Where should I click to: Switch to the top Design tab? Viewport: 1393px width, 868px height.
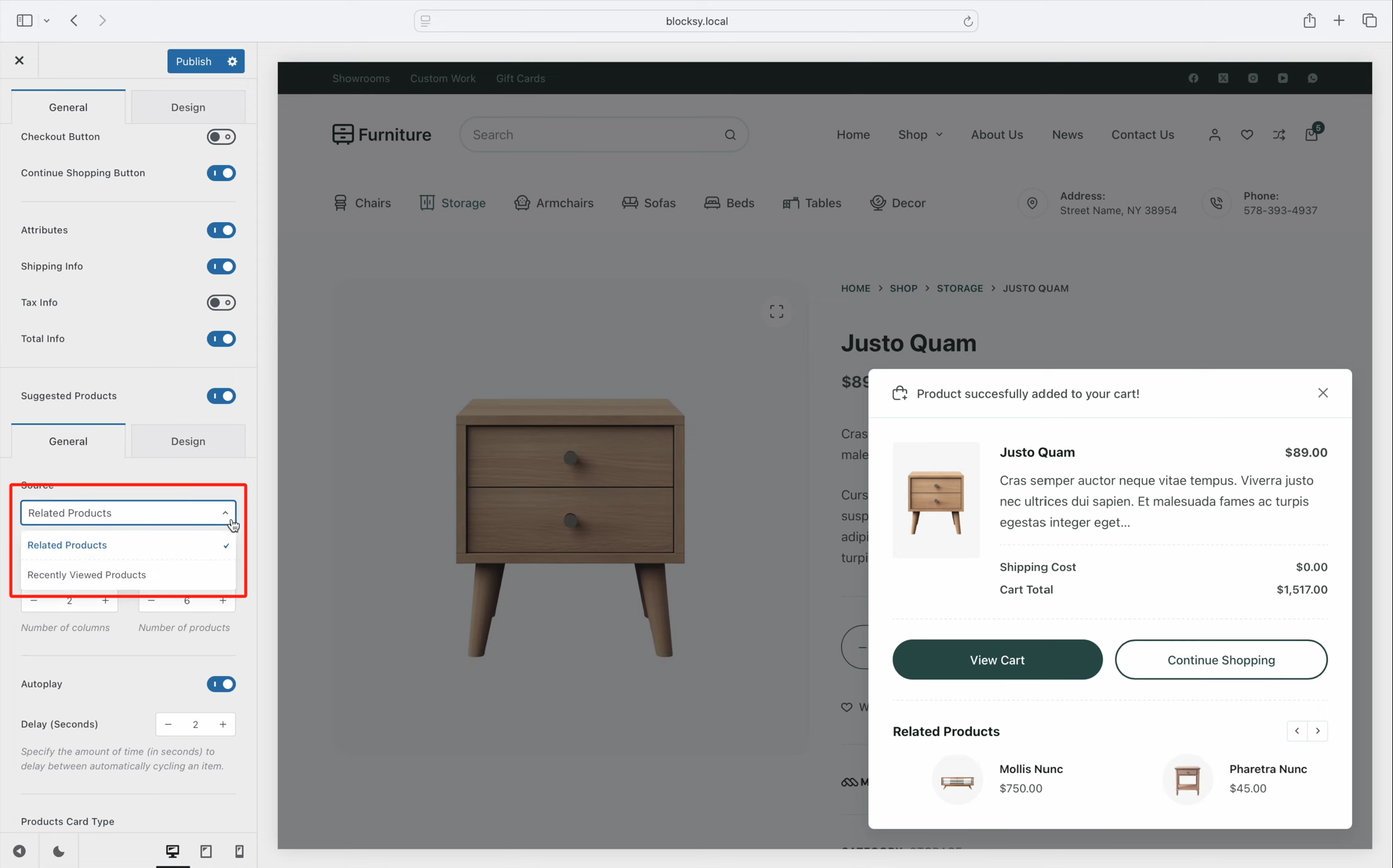pos(188,107)
